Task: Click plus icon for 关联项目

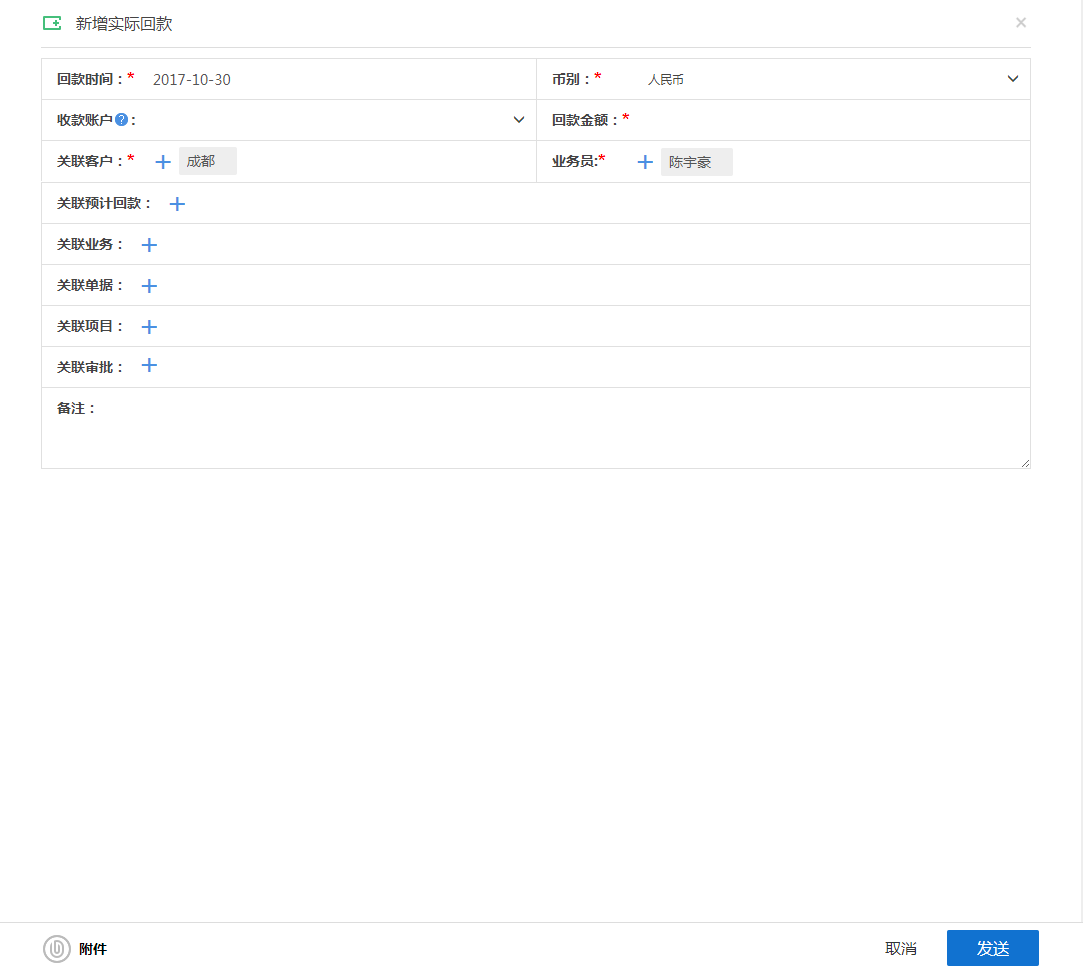Action: pos(149,327)
